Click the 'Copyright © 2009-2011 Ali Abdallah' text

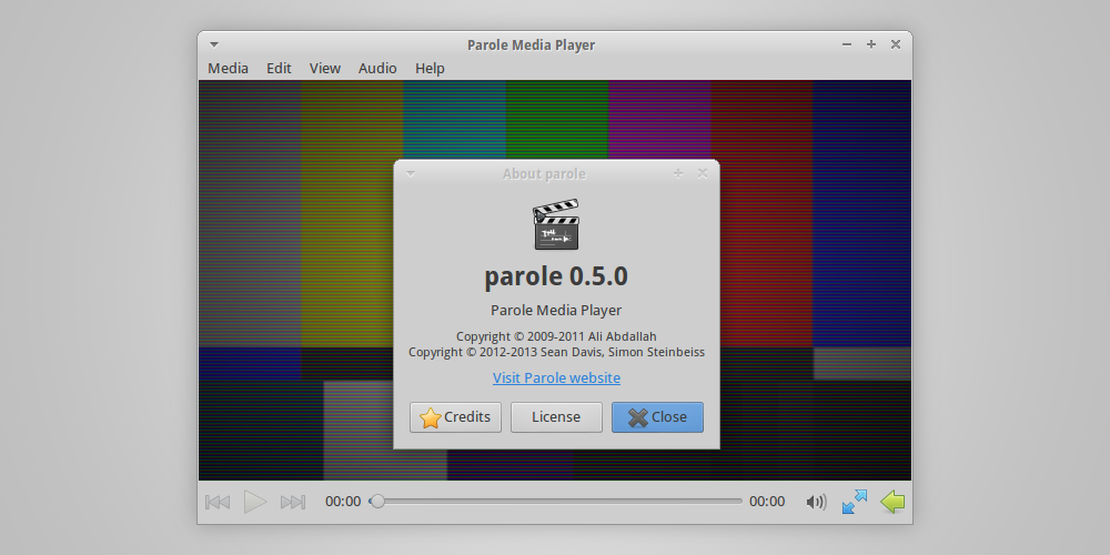tap(556, 336)
